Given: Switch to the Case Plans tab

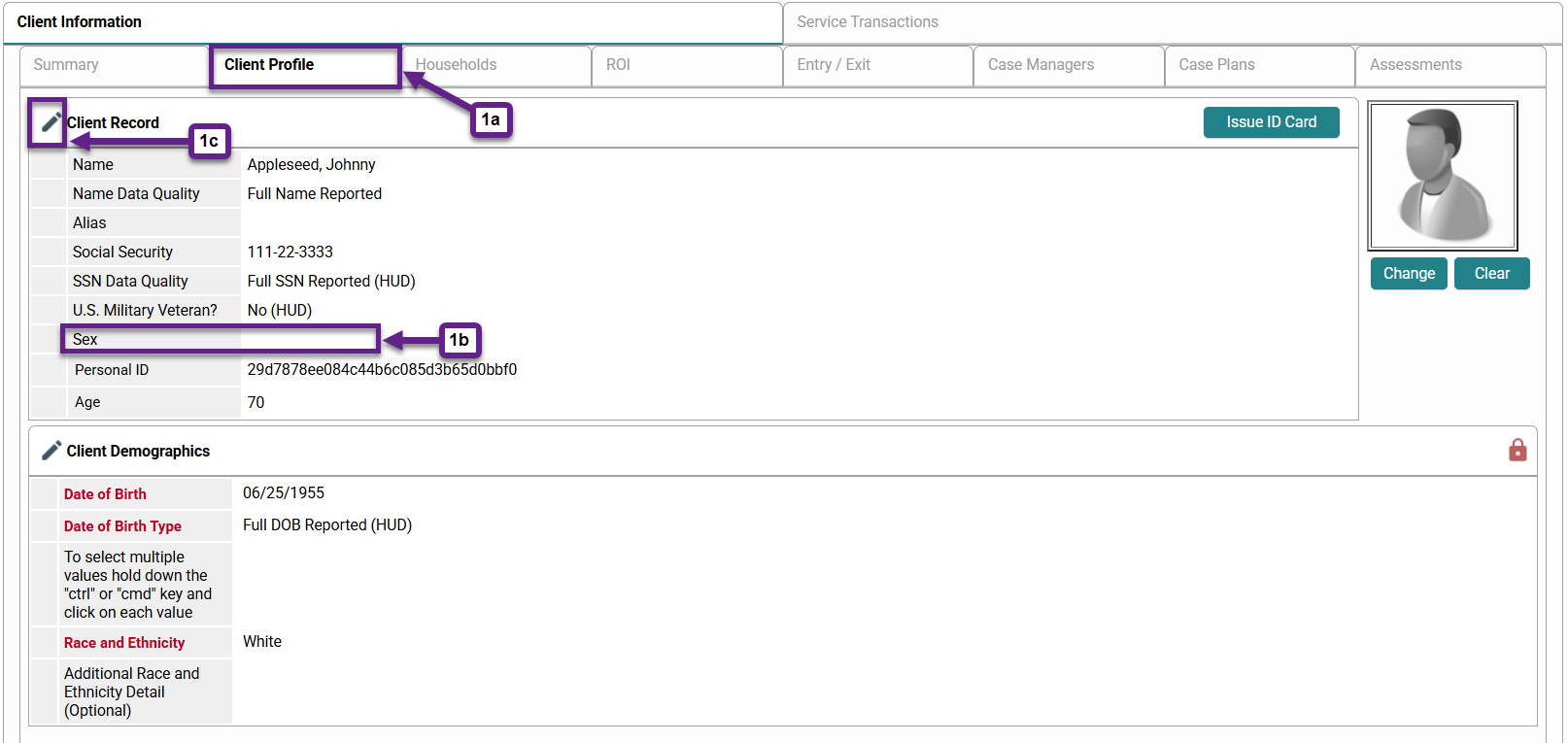Looking at the screenshot, I should tap(1216, 65).
